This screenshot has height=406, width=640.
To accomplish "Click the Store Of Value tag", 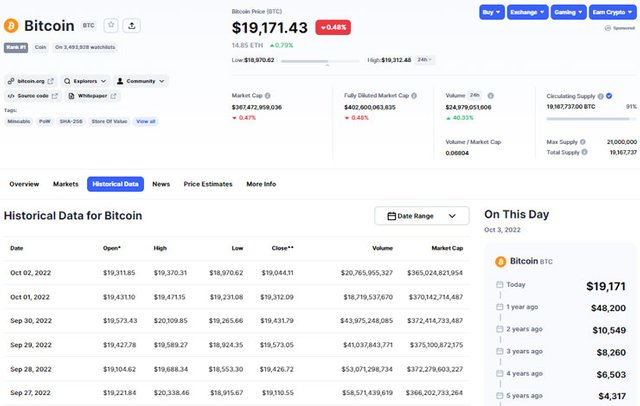I will (109, 121).
